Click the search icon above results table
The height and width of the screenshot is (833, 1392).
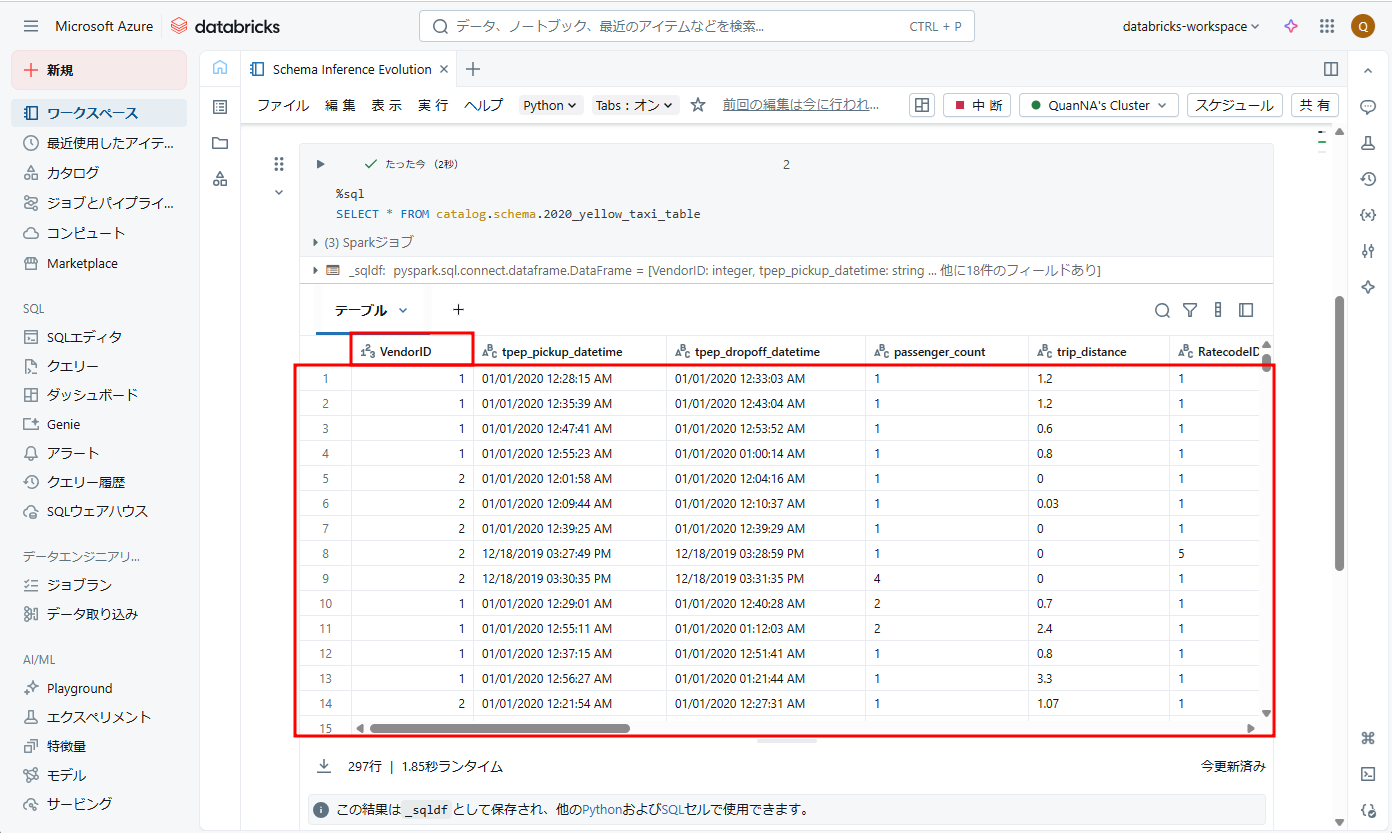point(1162,310)
